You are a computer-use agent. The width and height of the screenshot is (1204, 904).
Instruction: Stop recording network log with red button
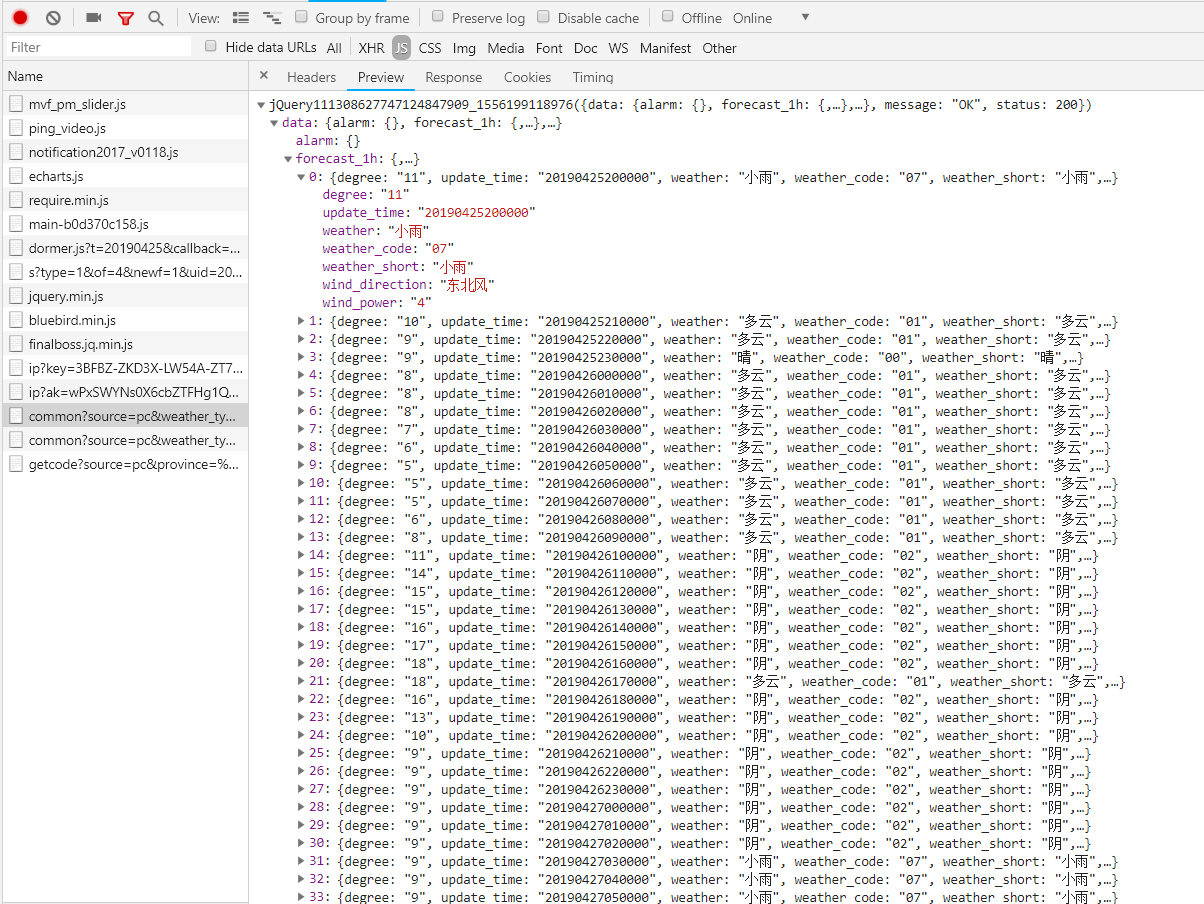point(20,18)
